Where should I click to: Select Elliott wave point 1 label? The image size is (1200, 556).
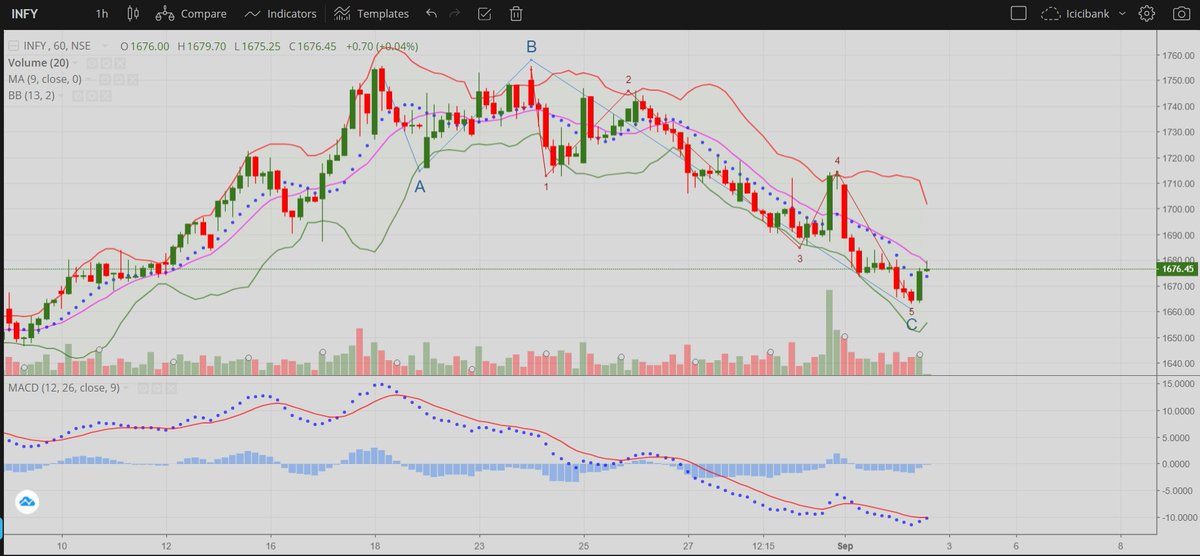pyautogui.click(x=546, y=186)
